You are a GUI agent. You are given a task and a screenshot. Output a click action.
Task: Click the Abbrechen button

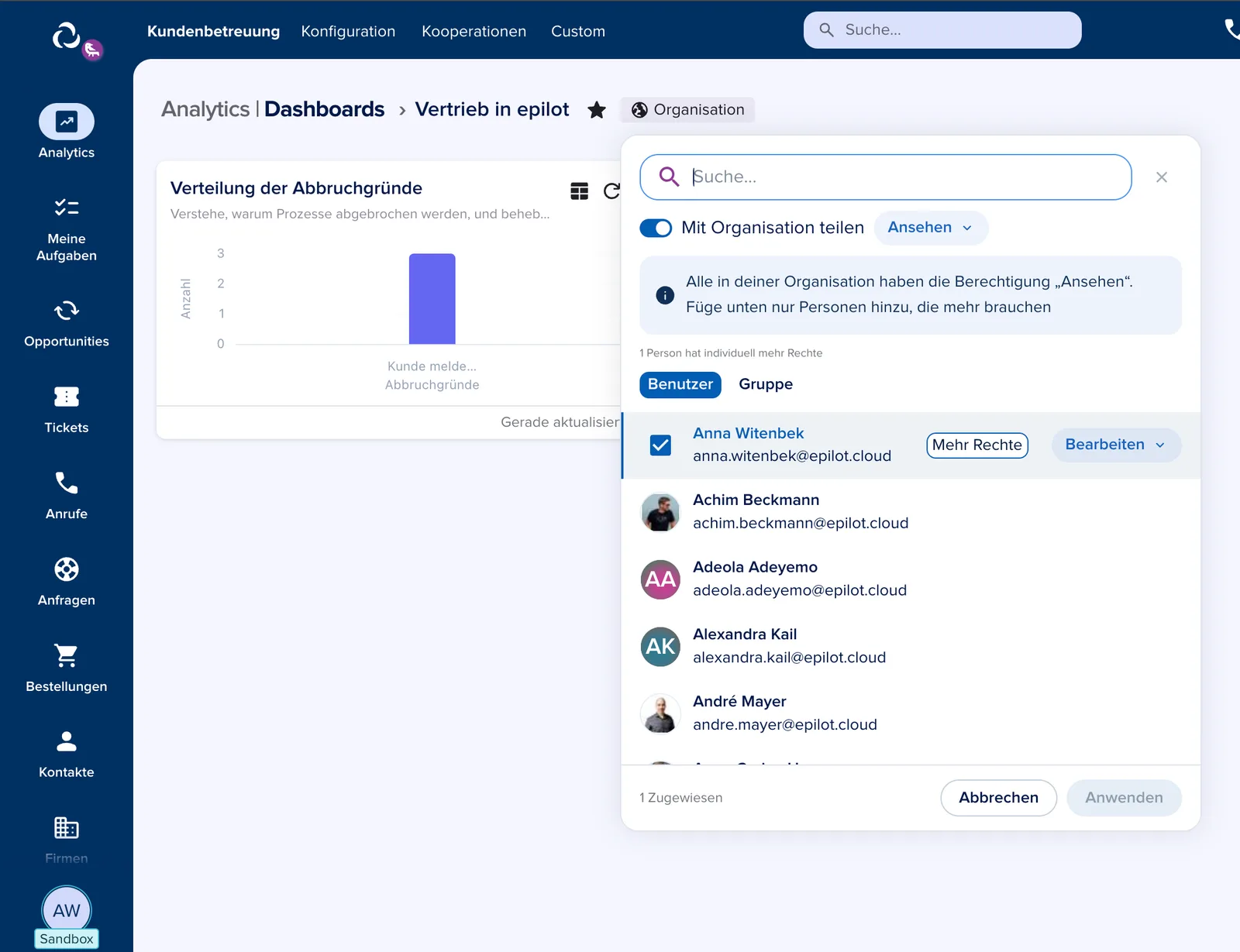pos(998,798)
